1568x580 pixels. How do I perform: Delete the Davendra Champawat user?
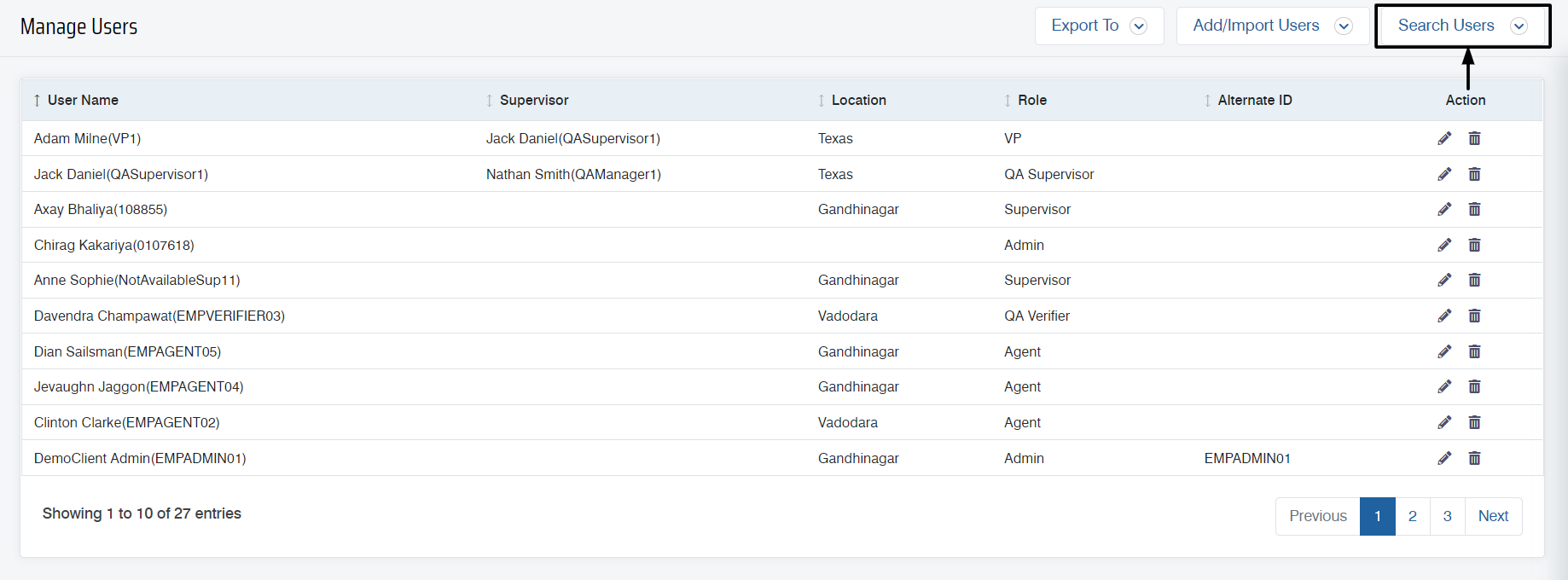tap(1474, 316)
